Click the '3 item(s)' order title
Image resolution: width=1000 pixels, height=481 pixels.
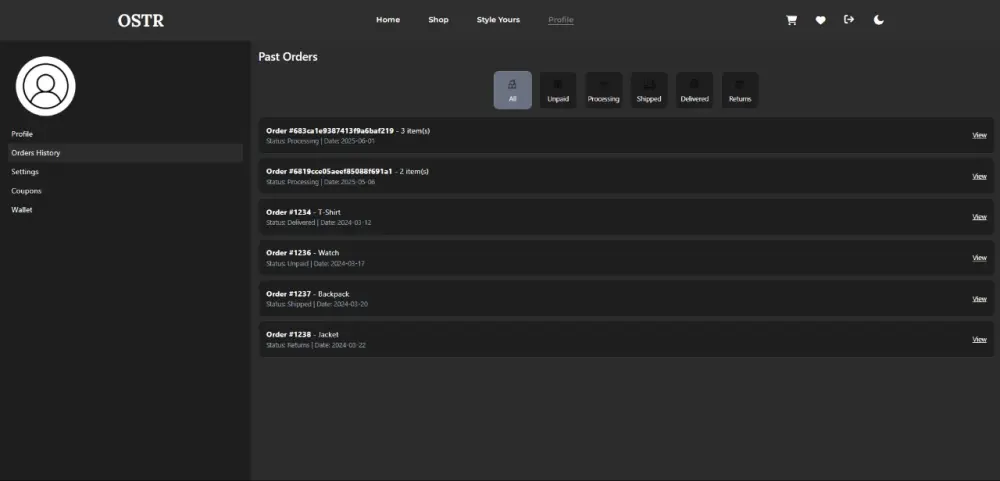click(x=348, y=131)
